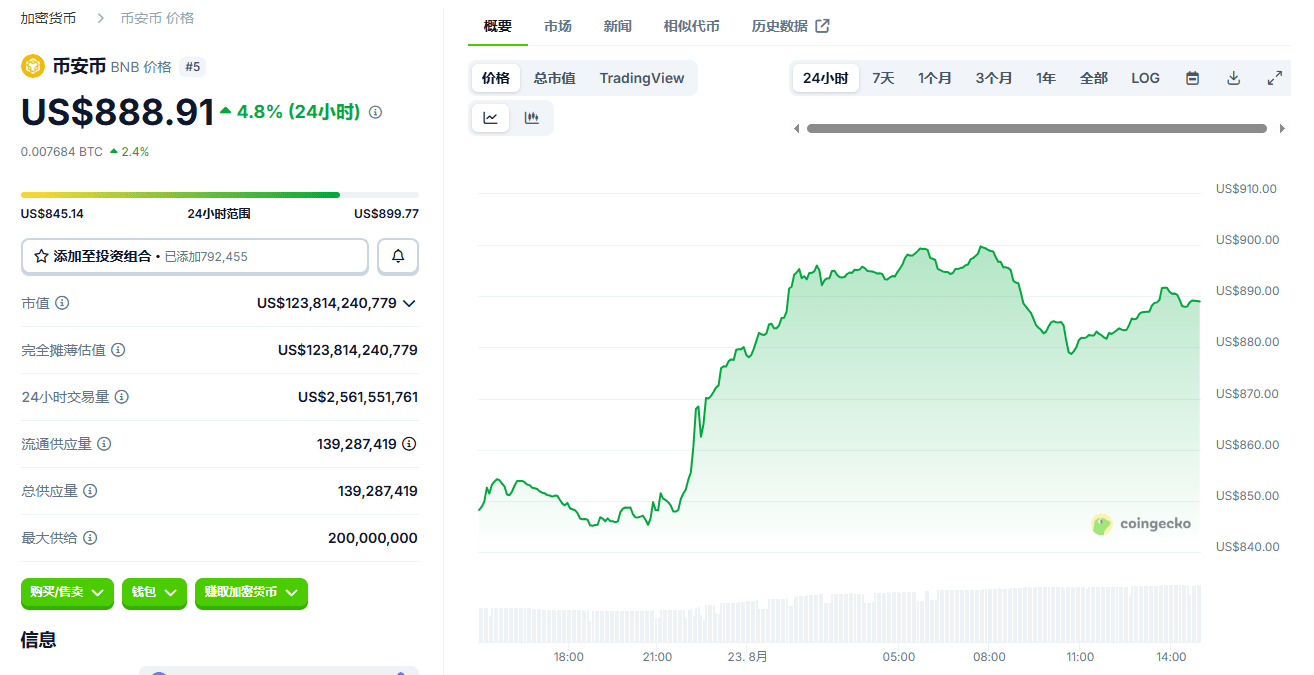1314x675 pixels.
Task: Toggle TradingView chart mode
Action: pos(642,78)
